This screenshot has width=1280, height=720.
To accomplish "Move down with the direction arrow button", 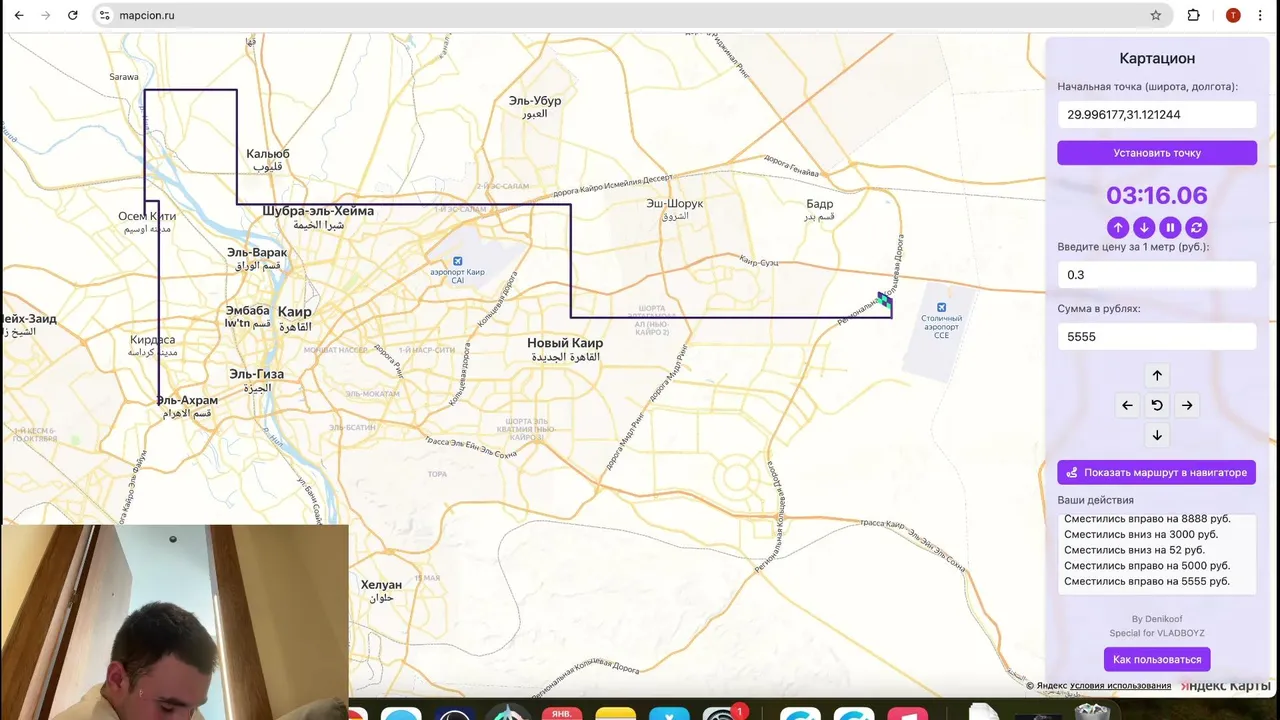I will [x=1157, y=435].
